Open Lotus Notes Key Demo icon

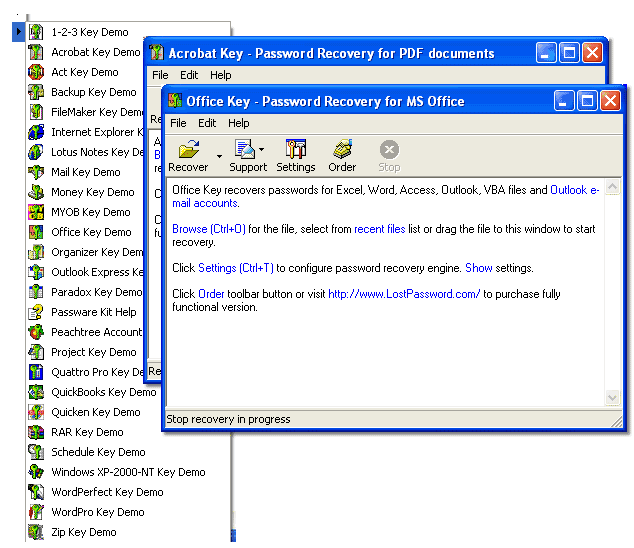point(36,152)
